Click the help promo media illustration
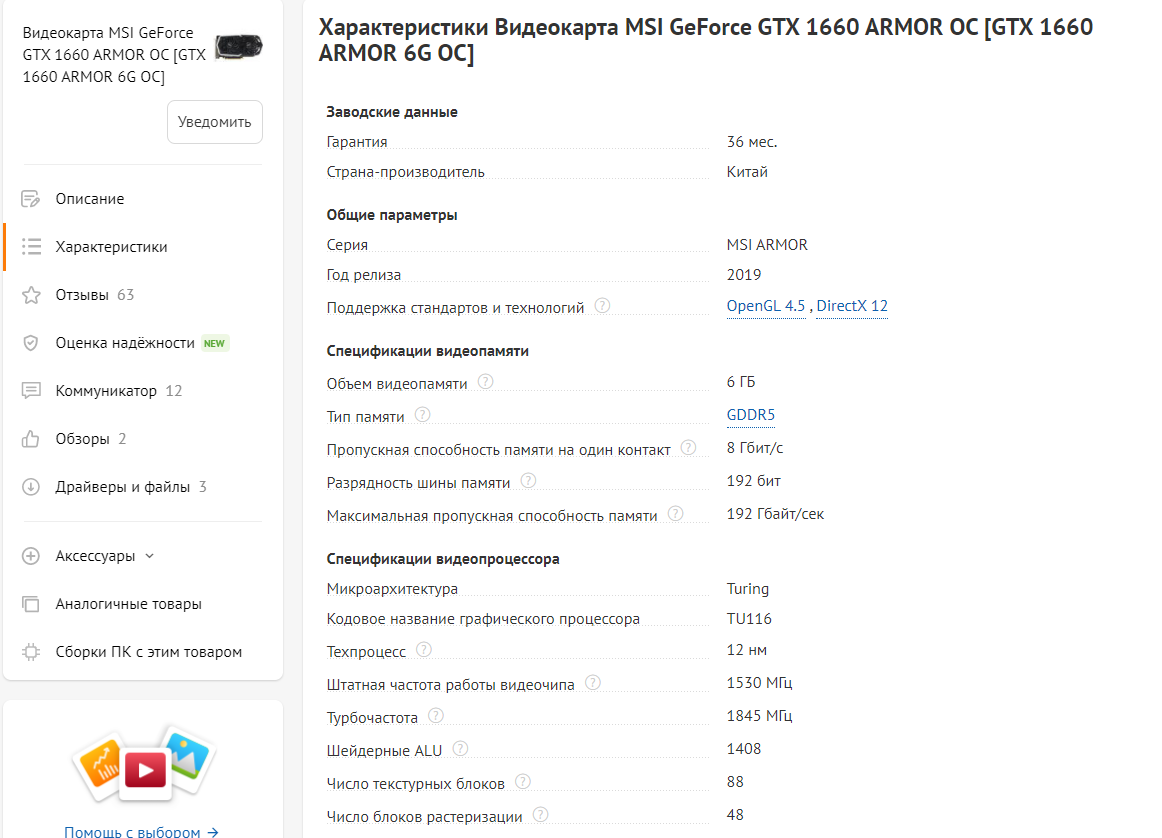The width and height of the screenshot is (1162, 838). pos(145,764)
